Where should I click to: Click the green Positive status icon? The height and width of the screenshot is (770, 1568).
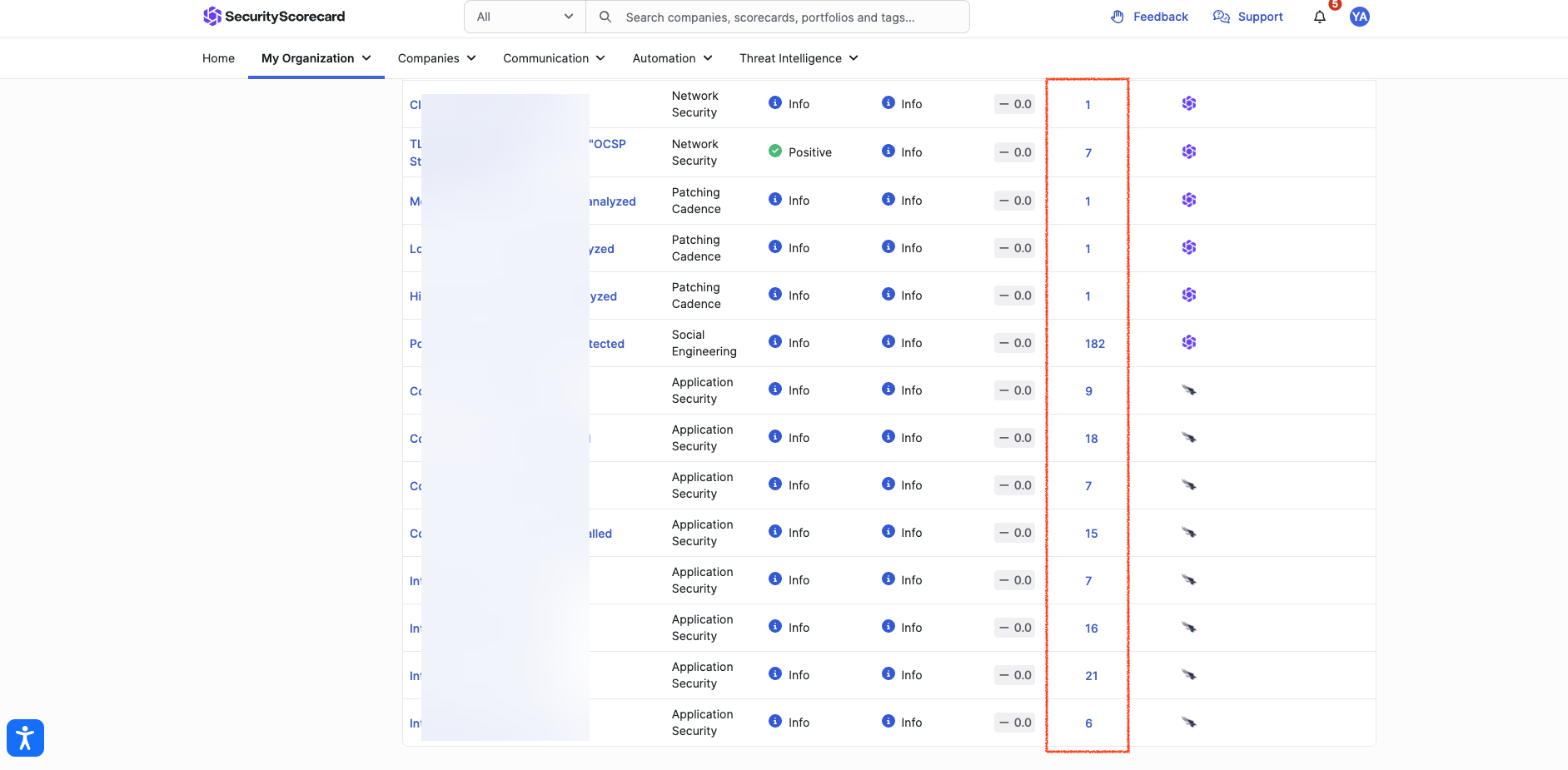(775, 152)
